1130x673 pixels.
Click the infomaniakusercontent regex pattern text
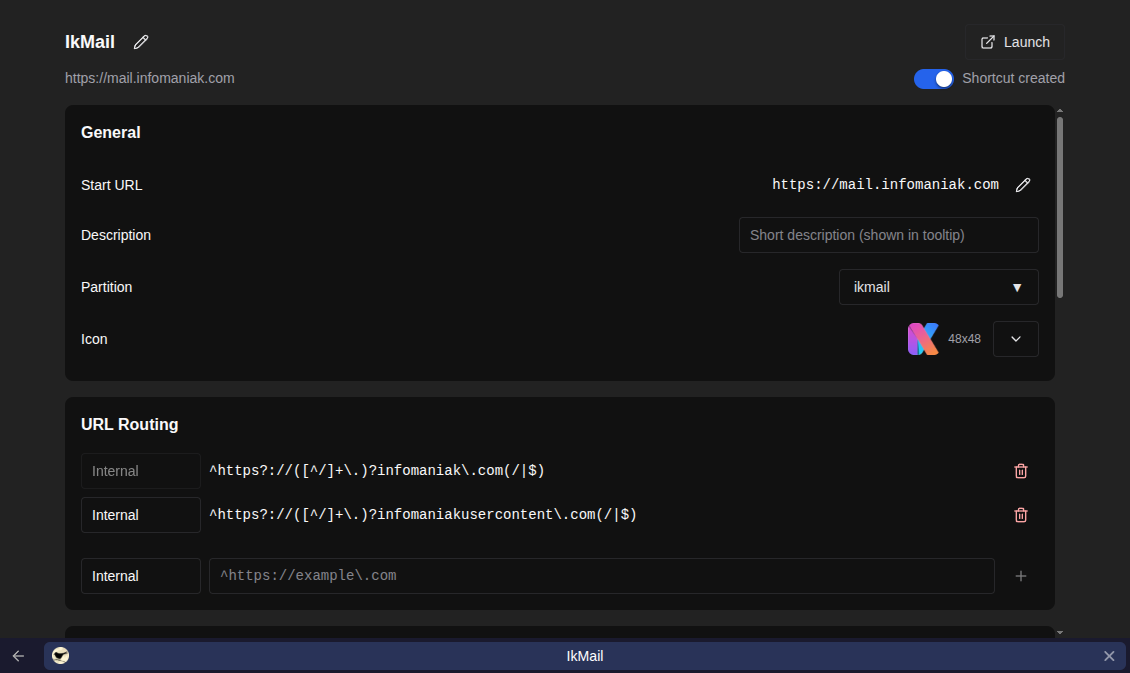click(423, 514)
